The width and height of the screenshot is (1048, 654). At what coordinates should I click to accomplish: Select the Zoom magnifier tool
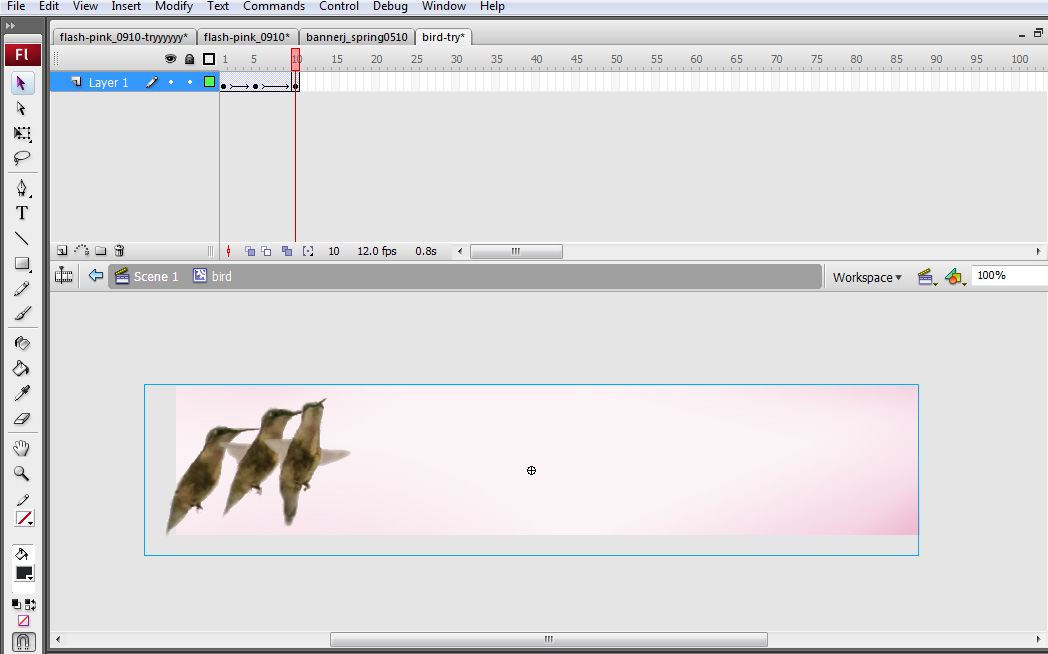tap(21, 474)
